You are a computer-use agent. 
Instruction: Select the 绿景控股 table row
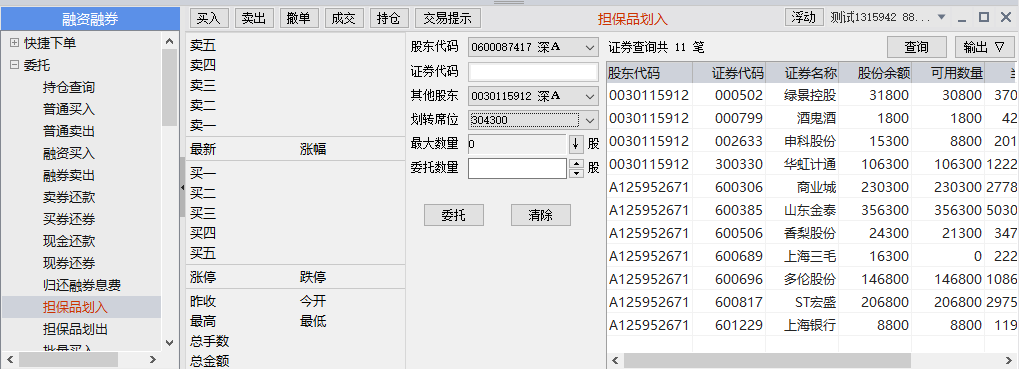(x=812, y=95)
